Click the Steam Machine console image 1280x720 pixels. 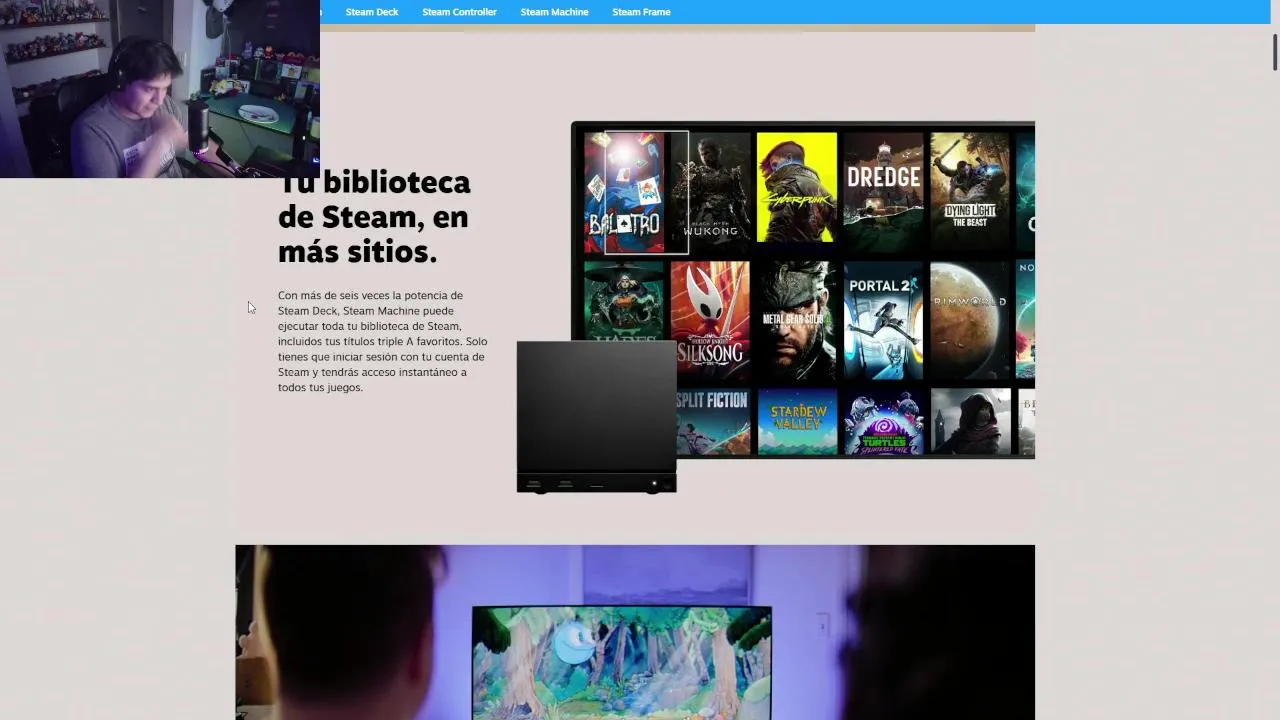596,416
